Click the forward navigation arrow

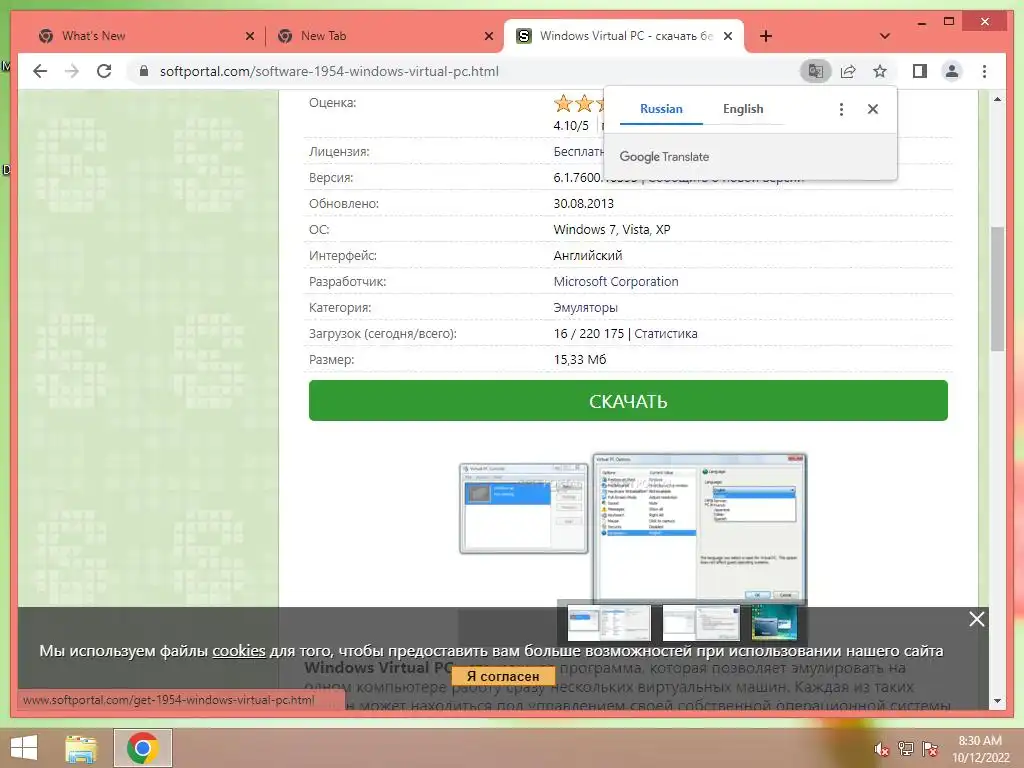(x=72, y=71)
